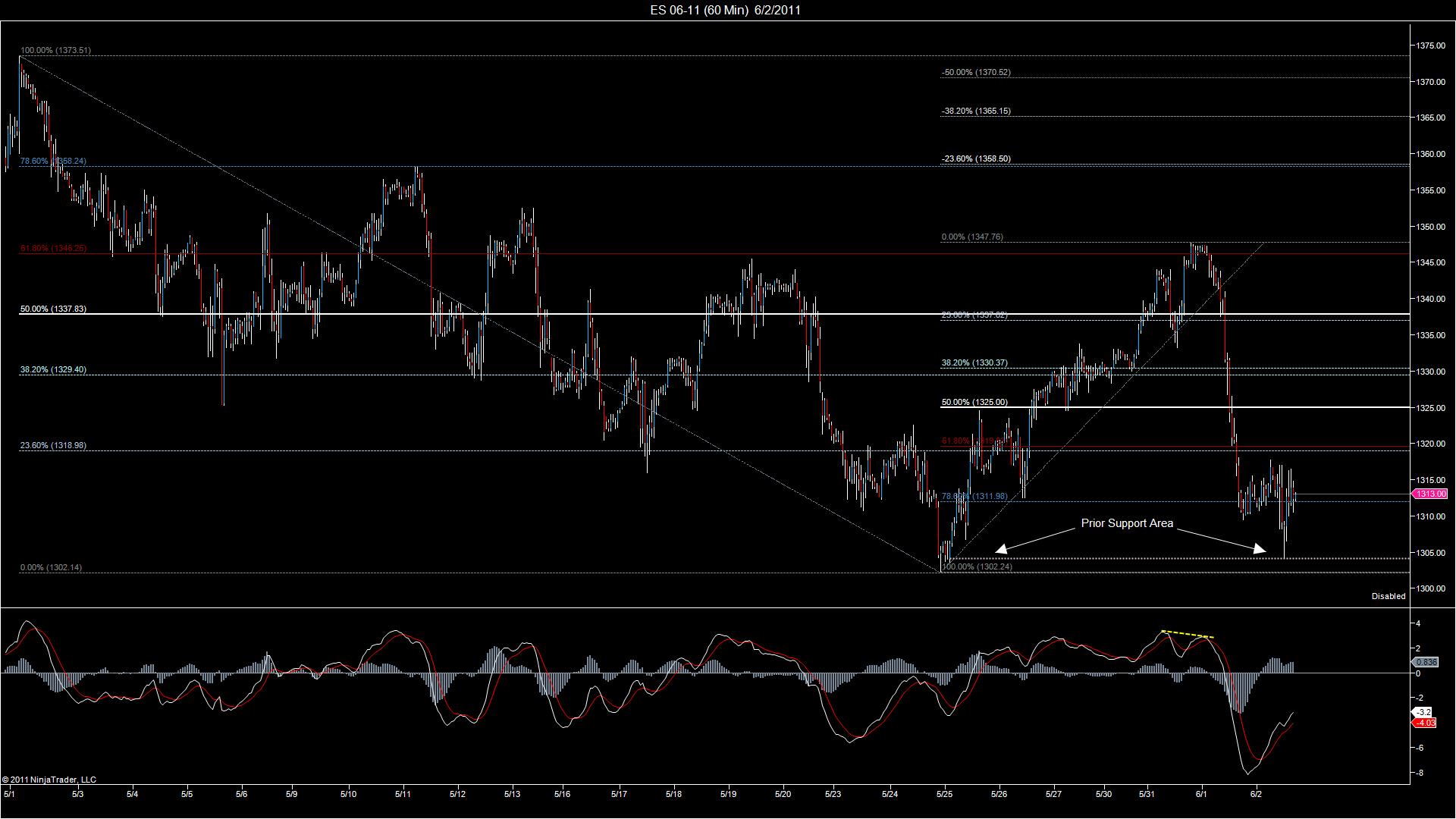Select the 0.00% (1347.76) swing high label
1456x819 pixels.
coord(972,237)
